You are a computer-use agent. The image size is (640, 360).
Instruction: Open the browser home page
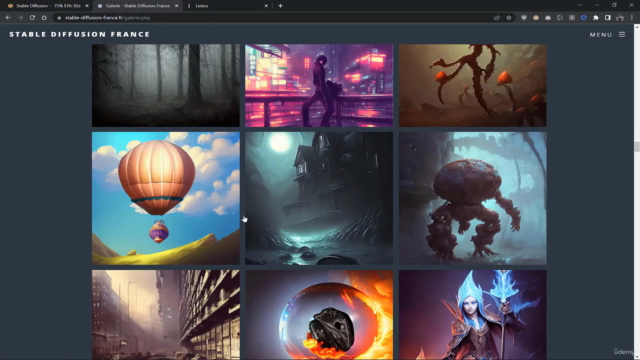(44, 18)
